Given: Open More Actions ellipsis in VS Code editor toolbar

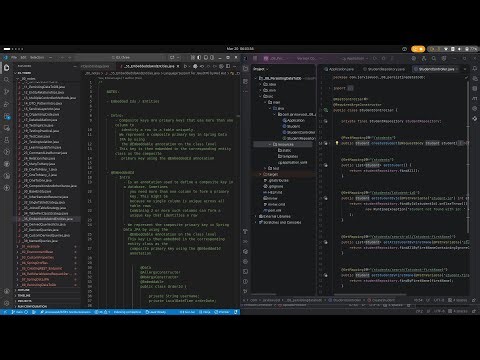Looking at the screenshot, I should (x=234, y=66).
